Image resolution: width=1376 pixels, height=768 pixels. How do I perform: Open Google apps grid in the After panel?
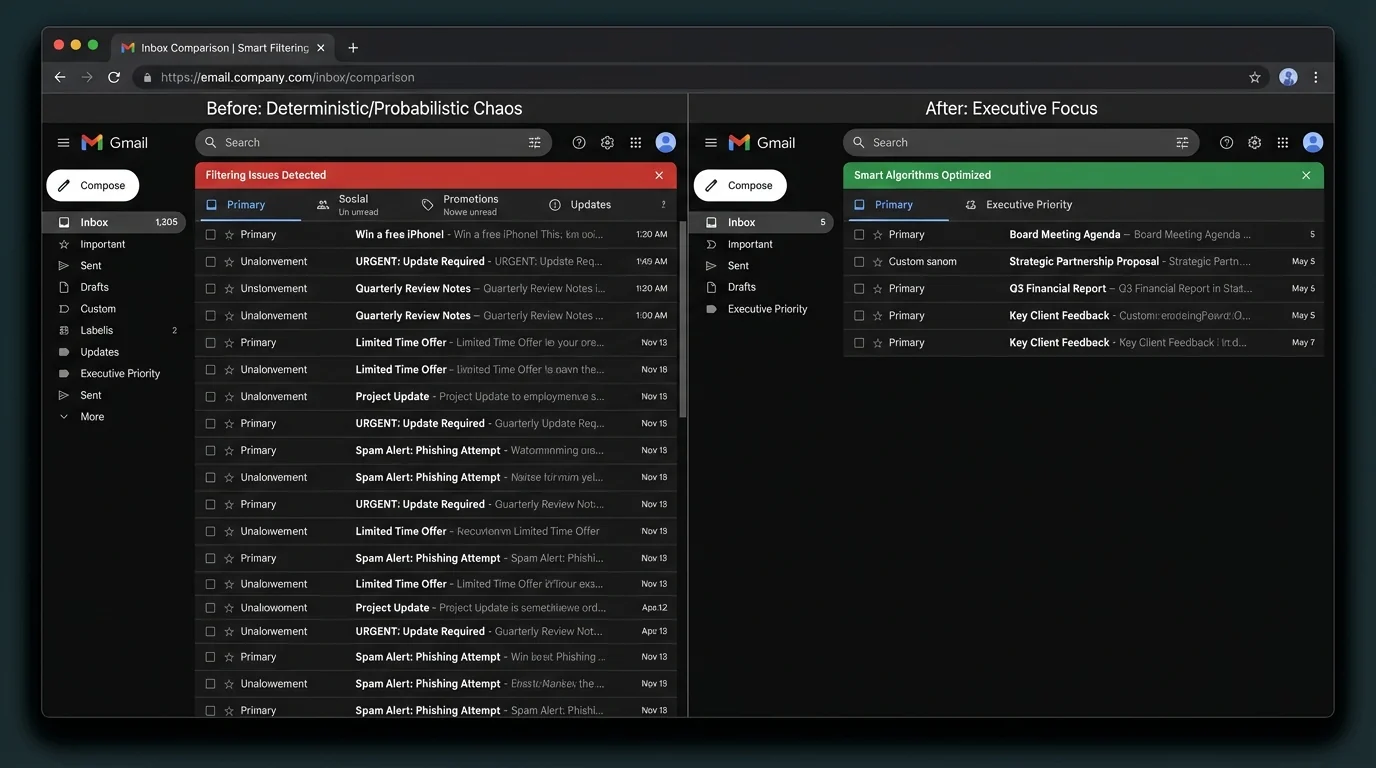pyautogui.click(x=1283, y=143)
